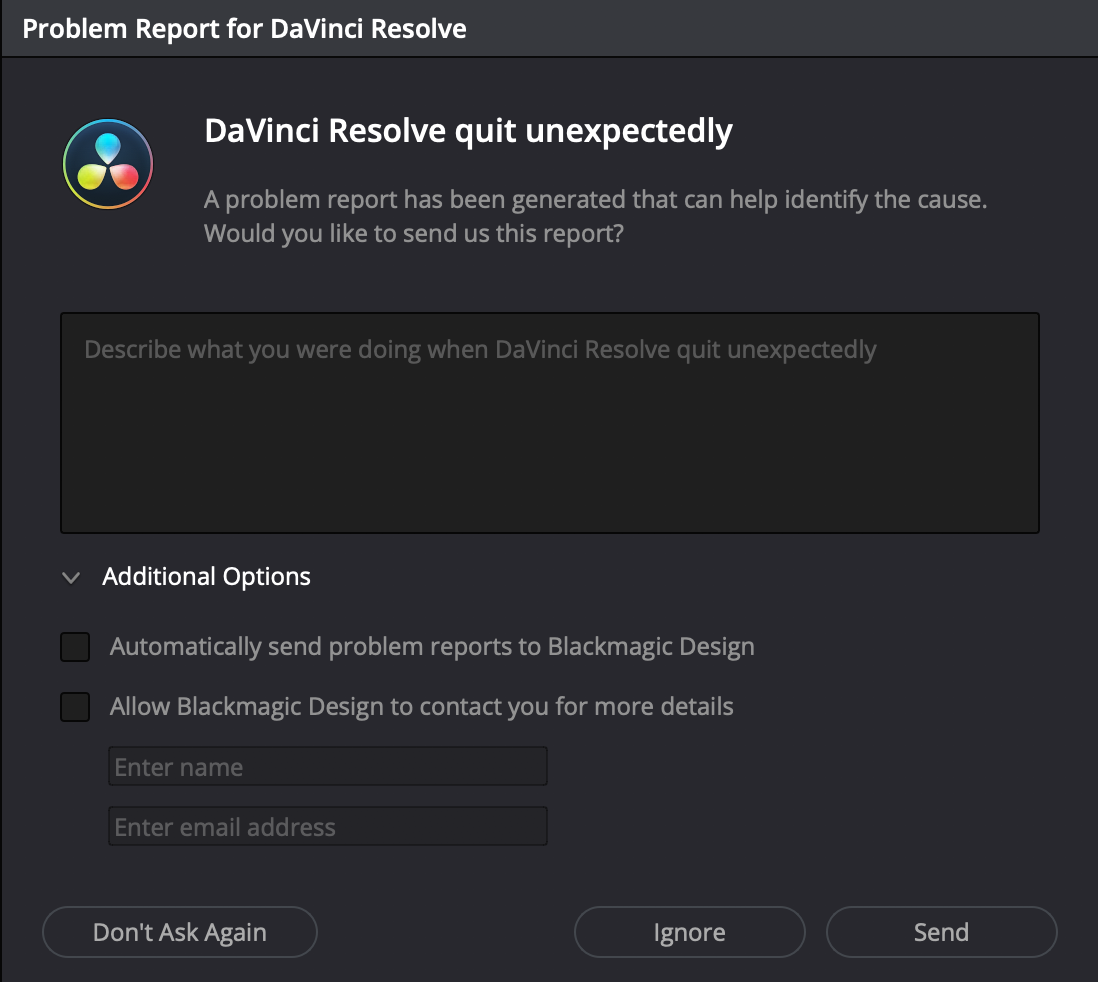Collapse the Additional Options section
The height and width of the screenshot is (982, 1098).
pos(71,578)
